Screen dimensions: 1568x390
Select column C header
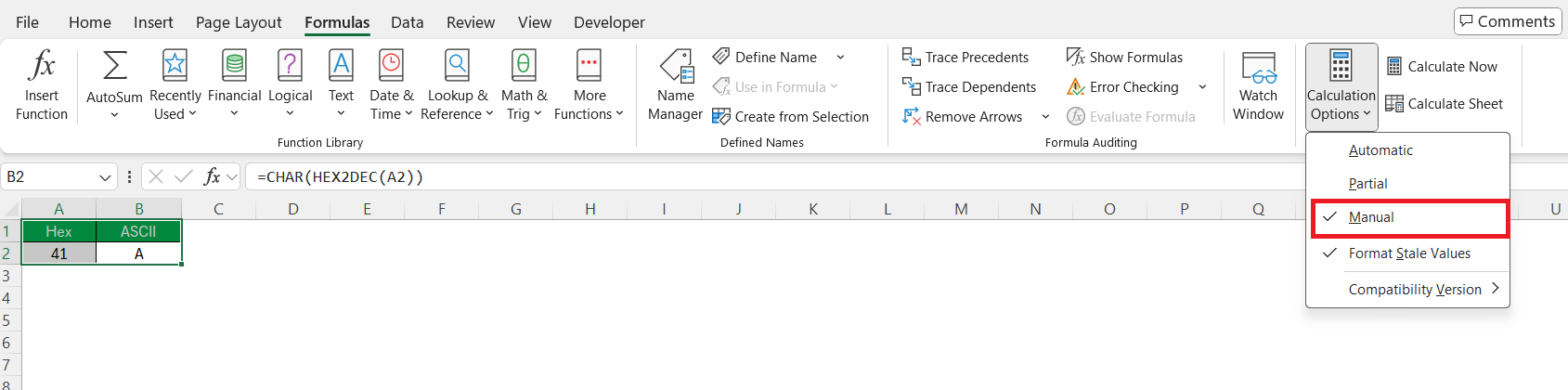pos(218,209)
